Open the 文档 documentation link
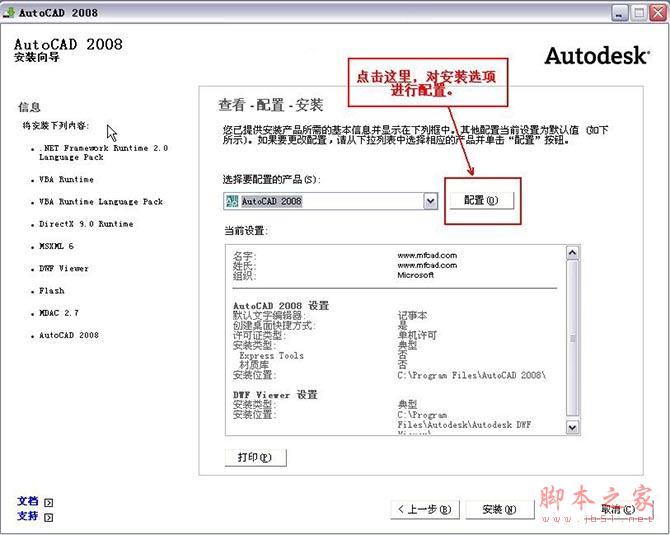Image resolution: width=670 pixels, height=535 pixels. point(28,501)
